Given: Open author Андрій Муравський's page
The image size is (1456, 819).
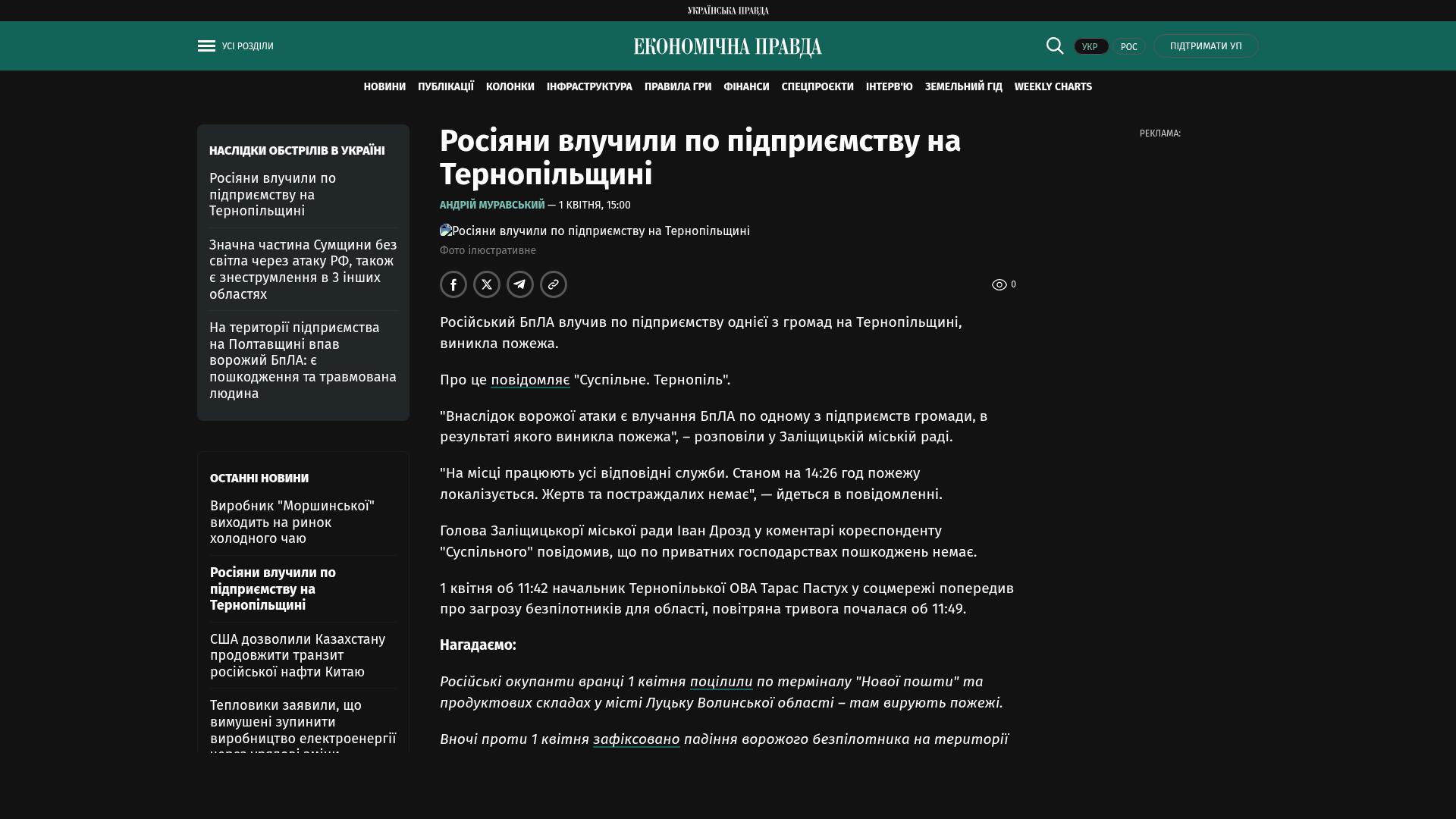Looking at the screenshot, I should (x=492, y=205).
